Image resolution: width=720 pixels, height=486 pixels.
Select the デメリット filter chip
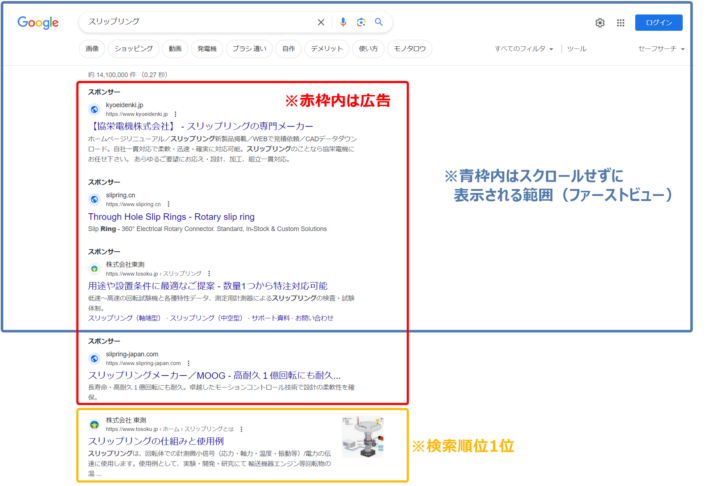pos(326,49)
